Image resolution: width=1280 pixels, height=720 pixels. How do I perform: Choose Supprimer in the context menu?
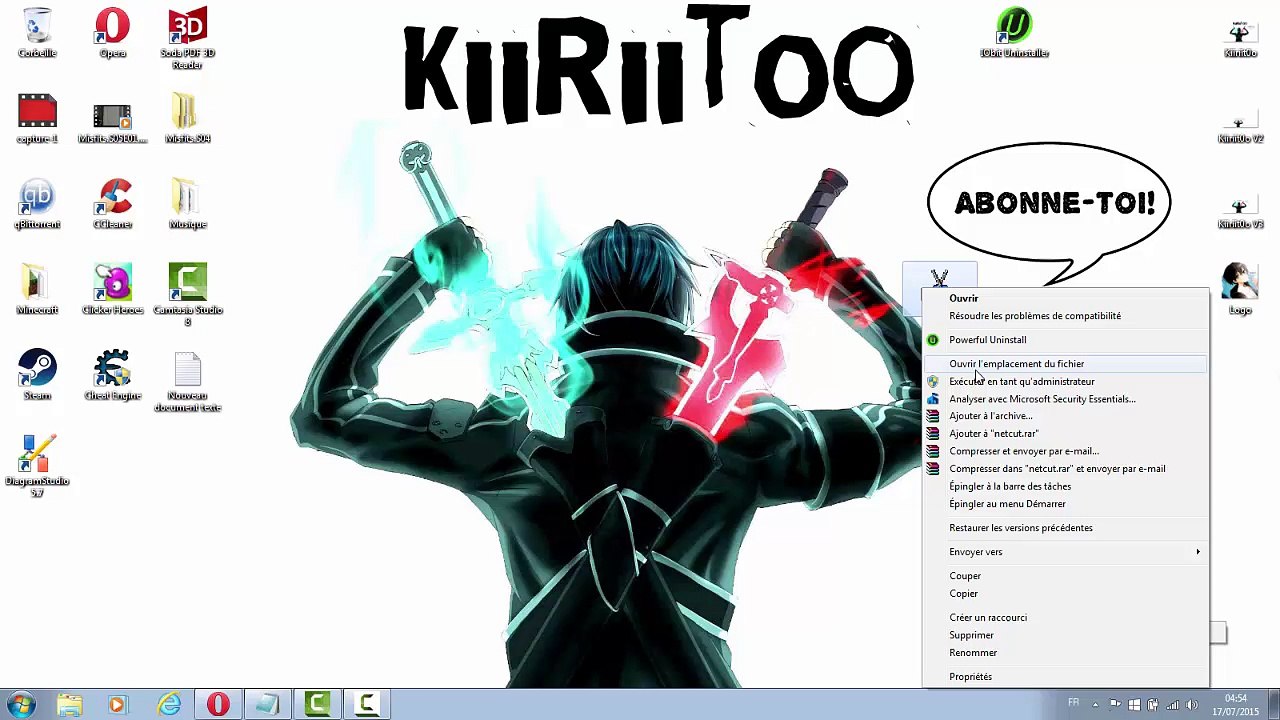point(1065,635)
